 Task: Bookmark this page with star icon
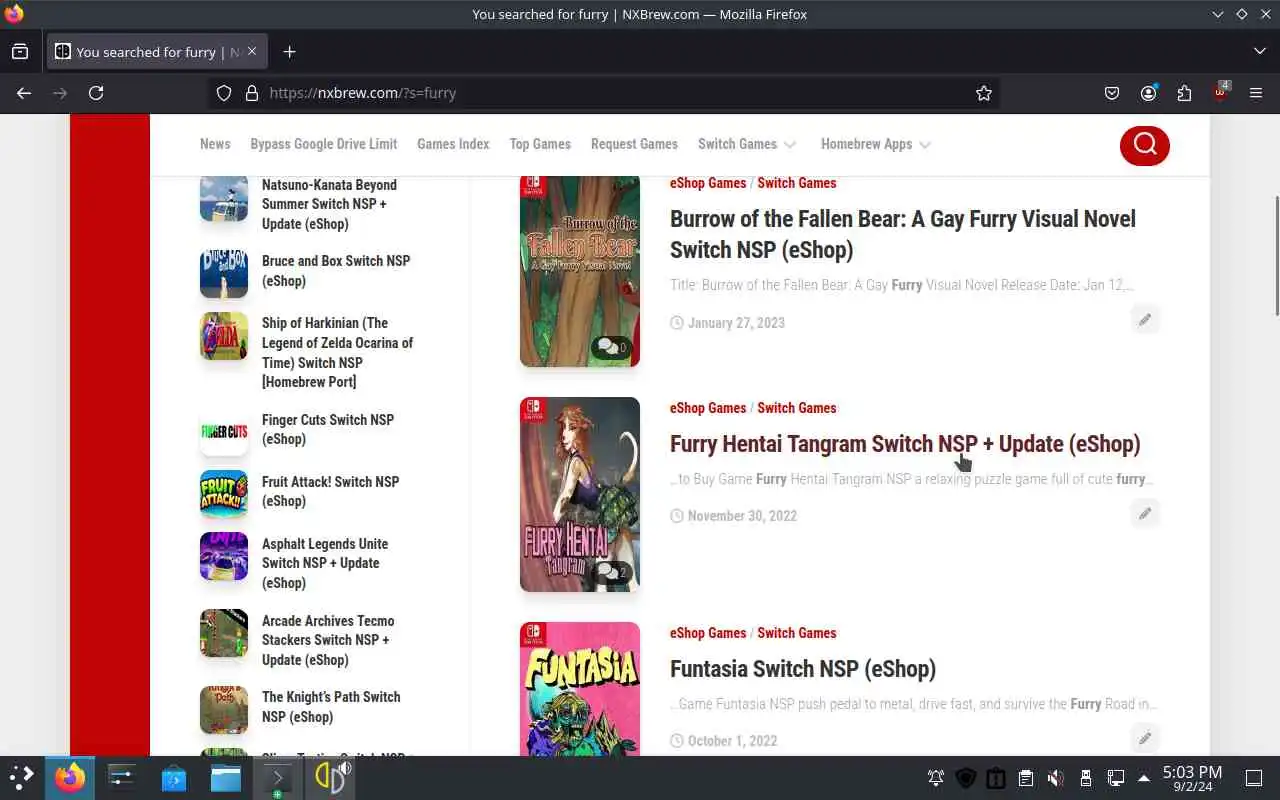[984, 93]
